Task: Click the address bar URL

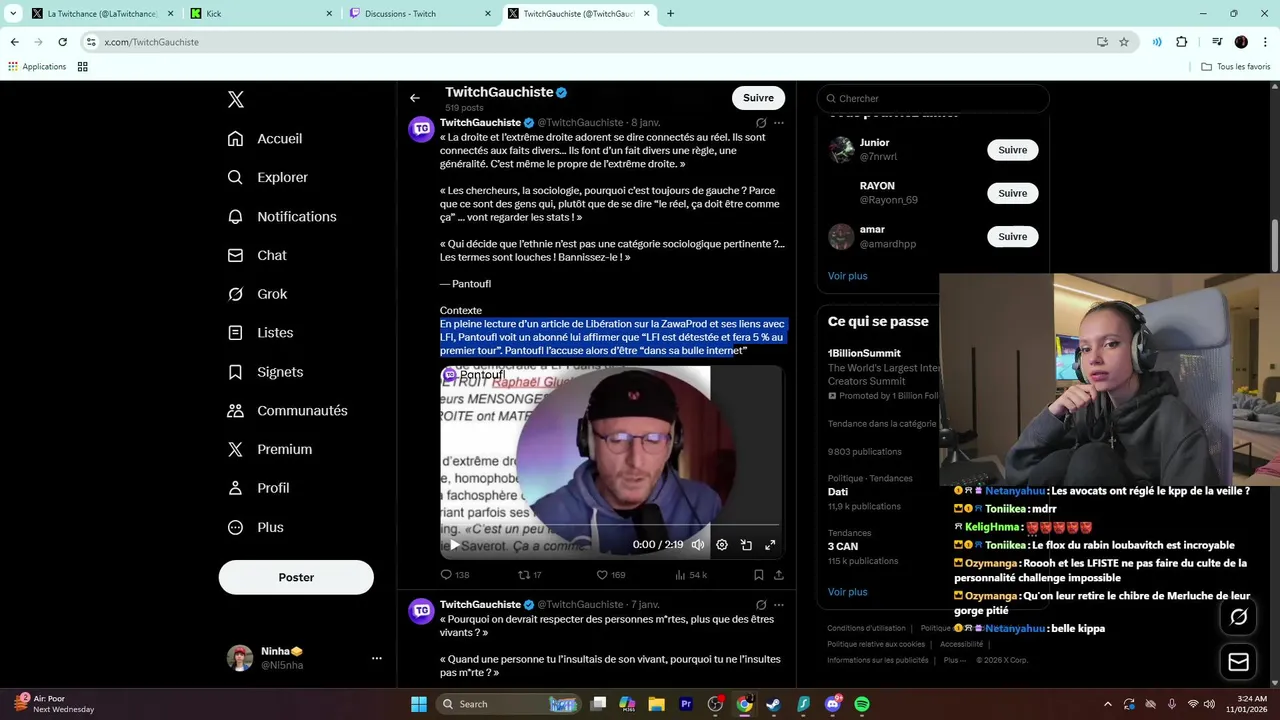Action: (151, 42)
